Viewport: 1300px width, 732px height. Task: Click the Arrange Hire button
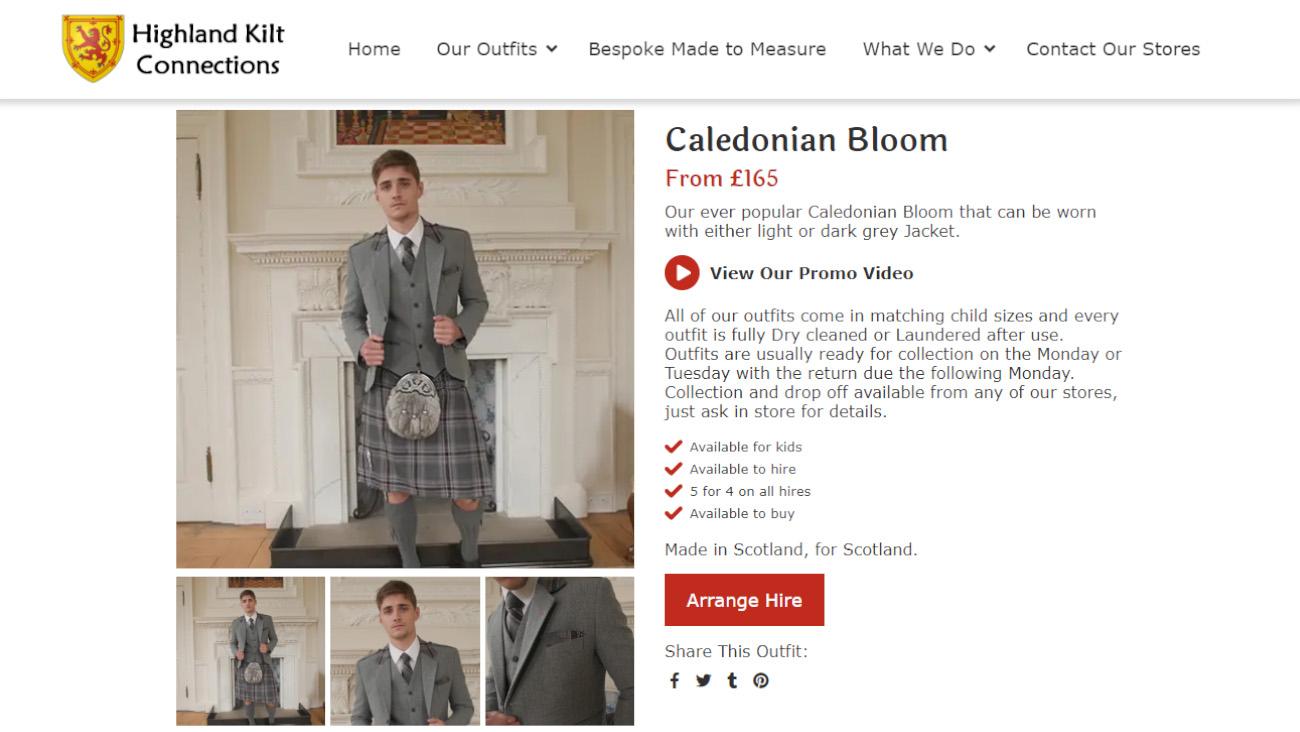[x=744, y=600]
